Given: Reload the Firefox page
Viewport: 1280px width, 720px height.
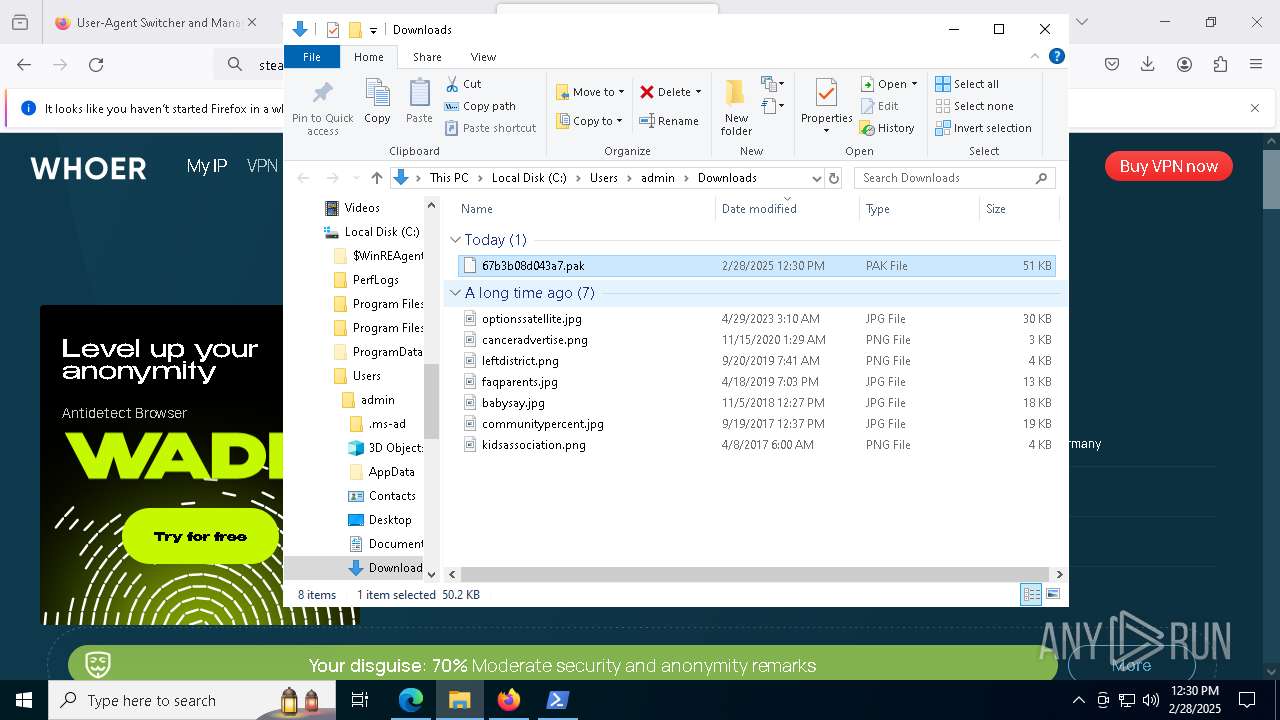Looking at the screenshot, I should coord(96,65).
